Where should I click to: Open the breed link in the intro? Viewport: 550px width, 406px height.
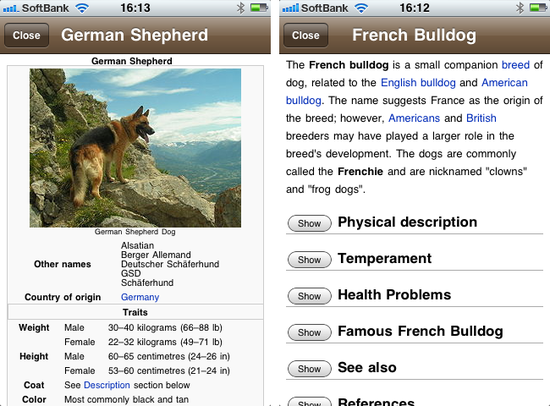(515, 65)
